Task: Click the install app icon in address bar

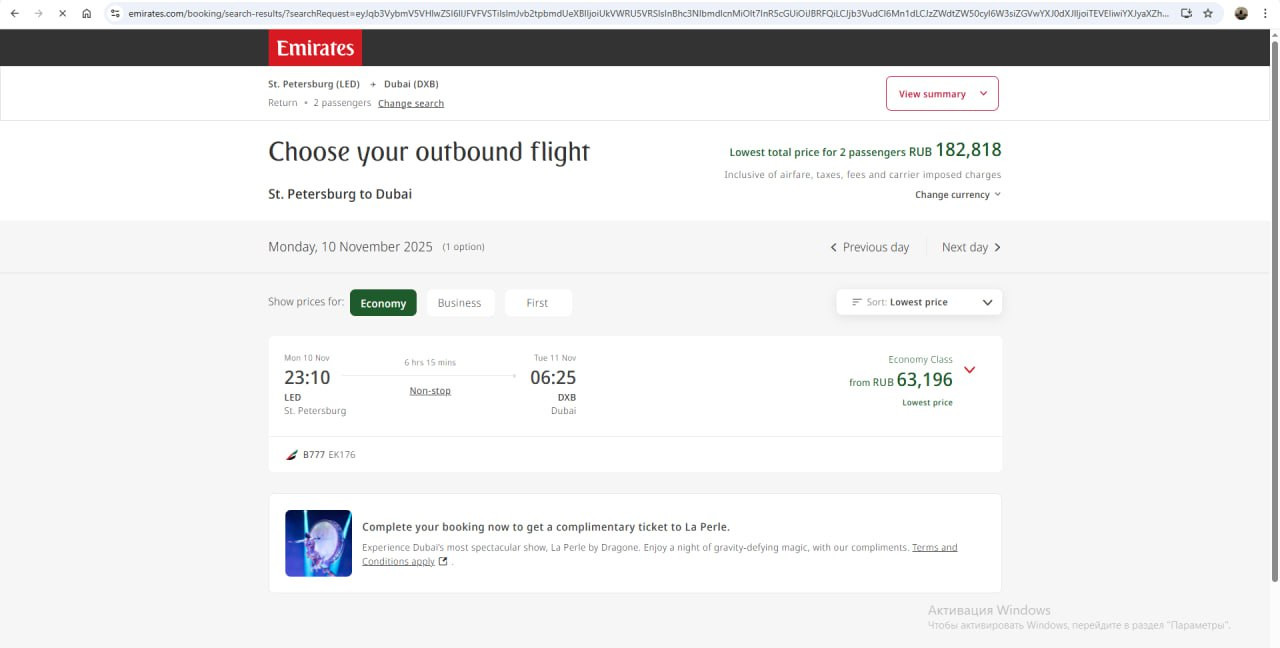Action: pyautogui.click(x=1186, y=14)
